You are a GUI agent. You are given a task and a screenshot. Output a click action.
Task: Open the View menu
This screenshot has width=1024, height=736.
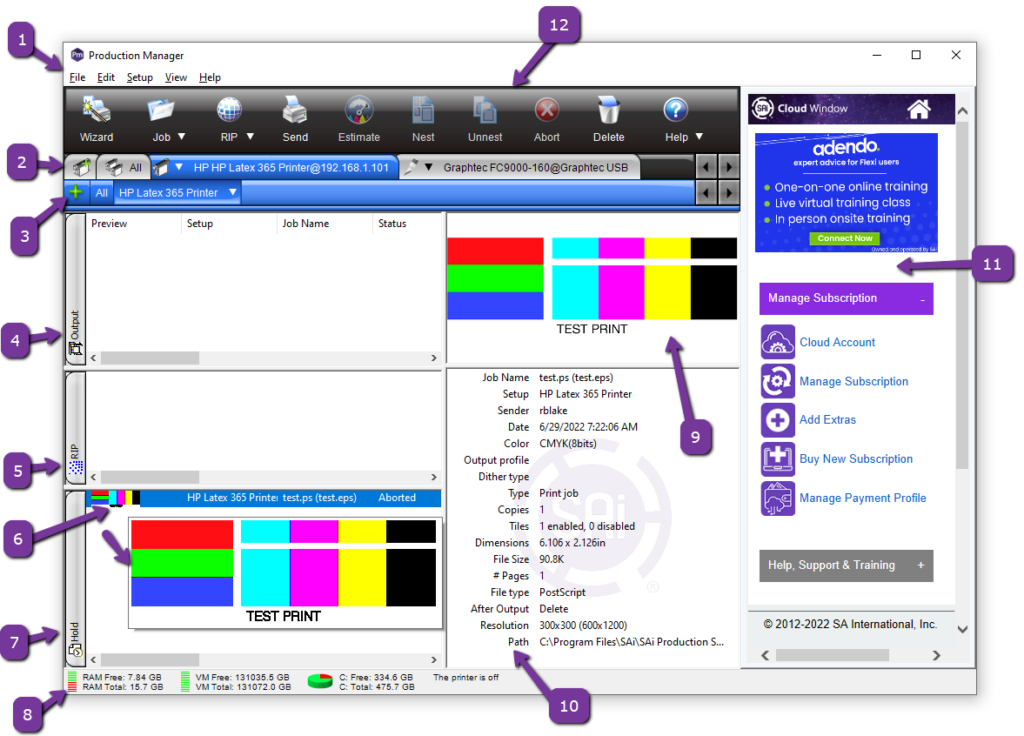click(x=176, y=77)
